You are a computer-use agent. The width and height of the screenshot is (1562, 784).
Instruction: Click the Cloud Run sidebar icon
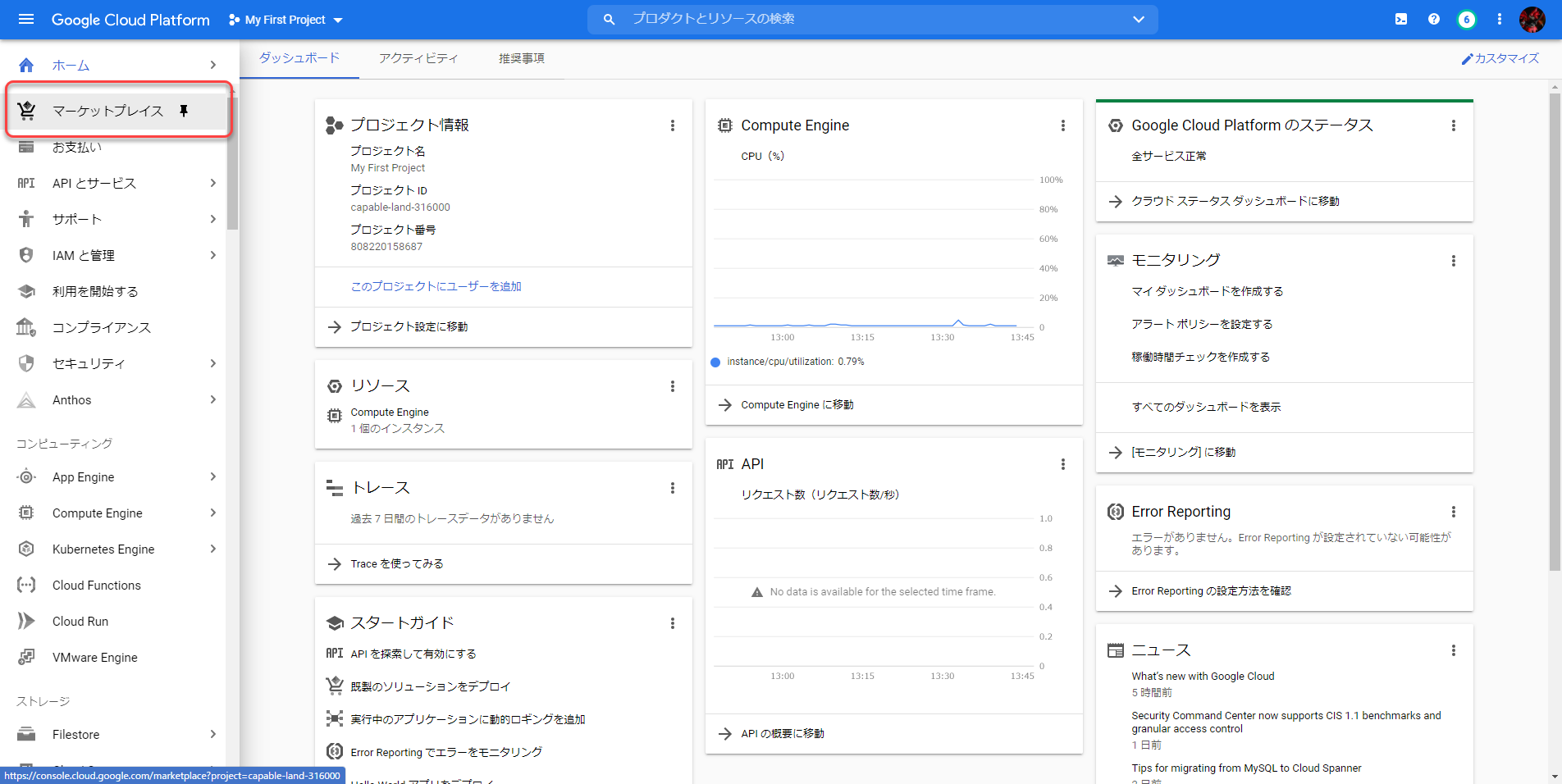26,621
